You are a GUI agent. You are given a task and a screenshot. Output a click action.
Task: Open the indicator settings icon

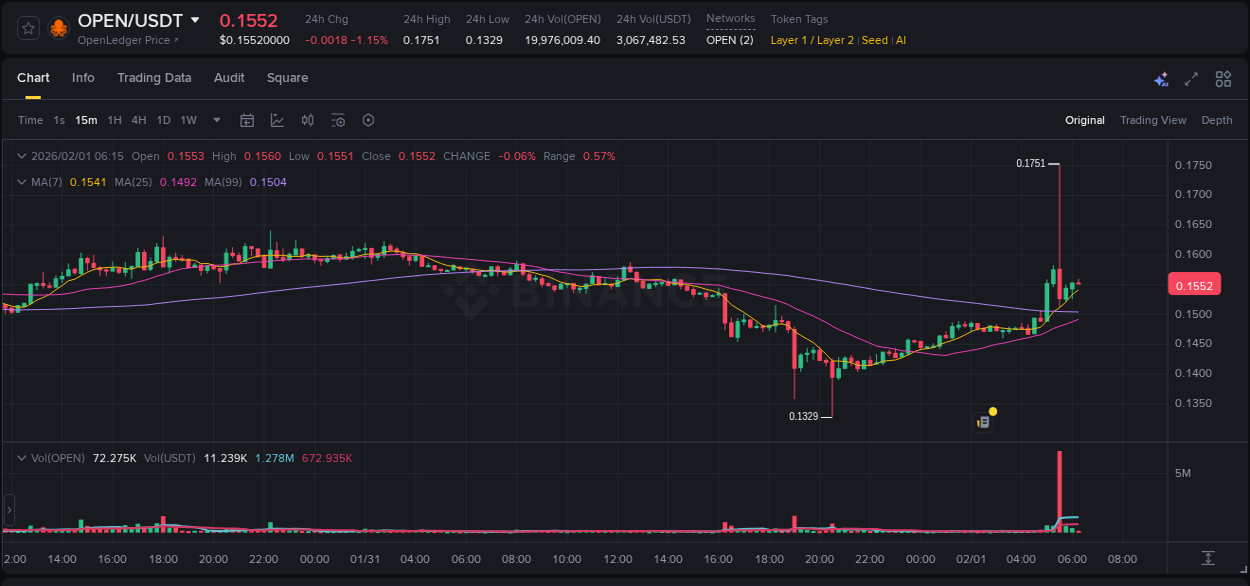[337, 120]
